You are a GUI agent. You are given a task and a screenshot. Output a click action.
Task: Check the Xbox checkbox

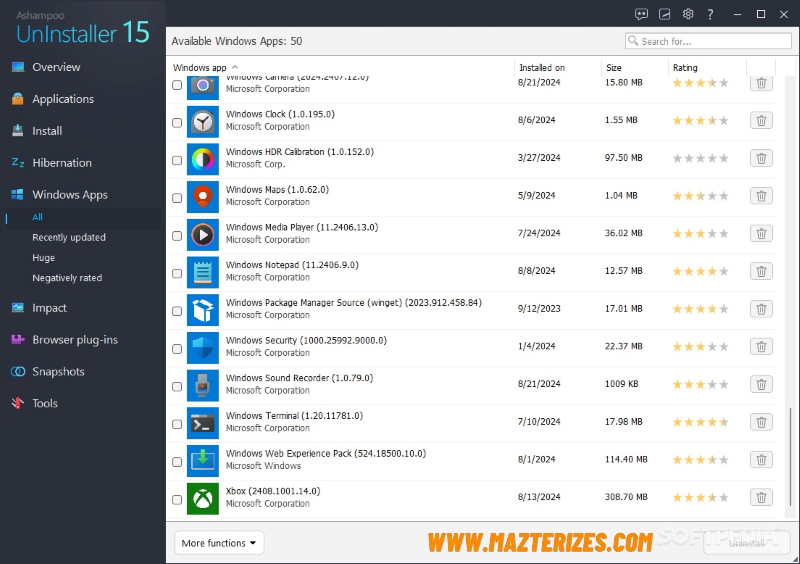(177, 500)
